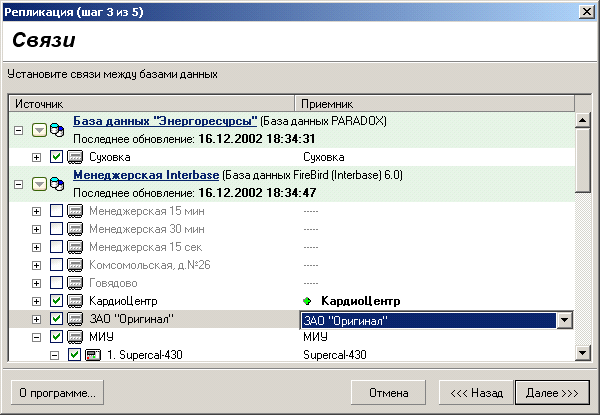Expand the Менеджерская 30 мин node
The width and height of the screenshot is (600, 415).
point(36,229)
